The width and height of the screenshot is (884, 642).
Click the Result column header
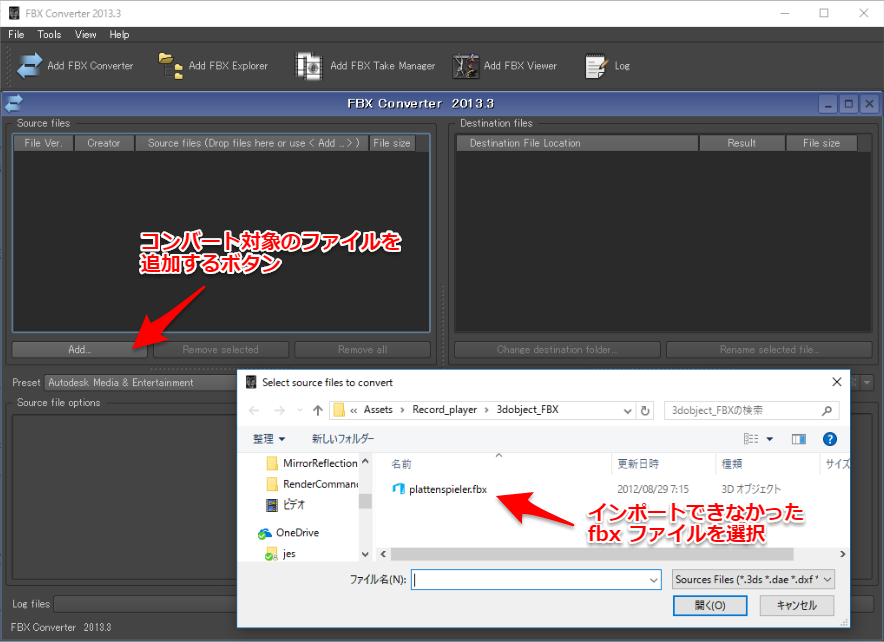742,143
